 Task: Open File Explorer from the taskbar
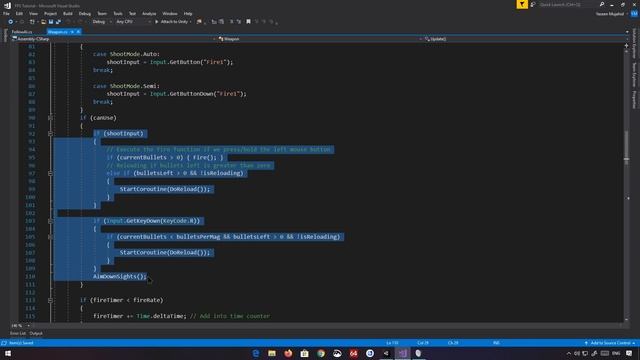(272, 353)
